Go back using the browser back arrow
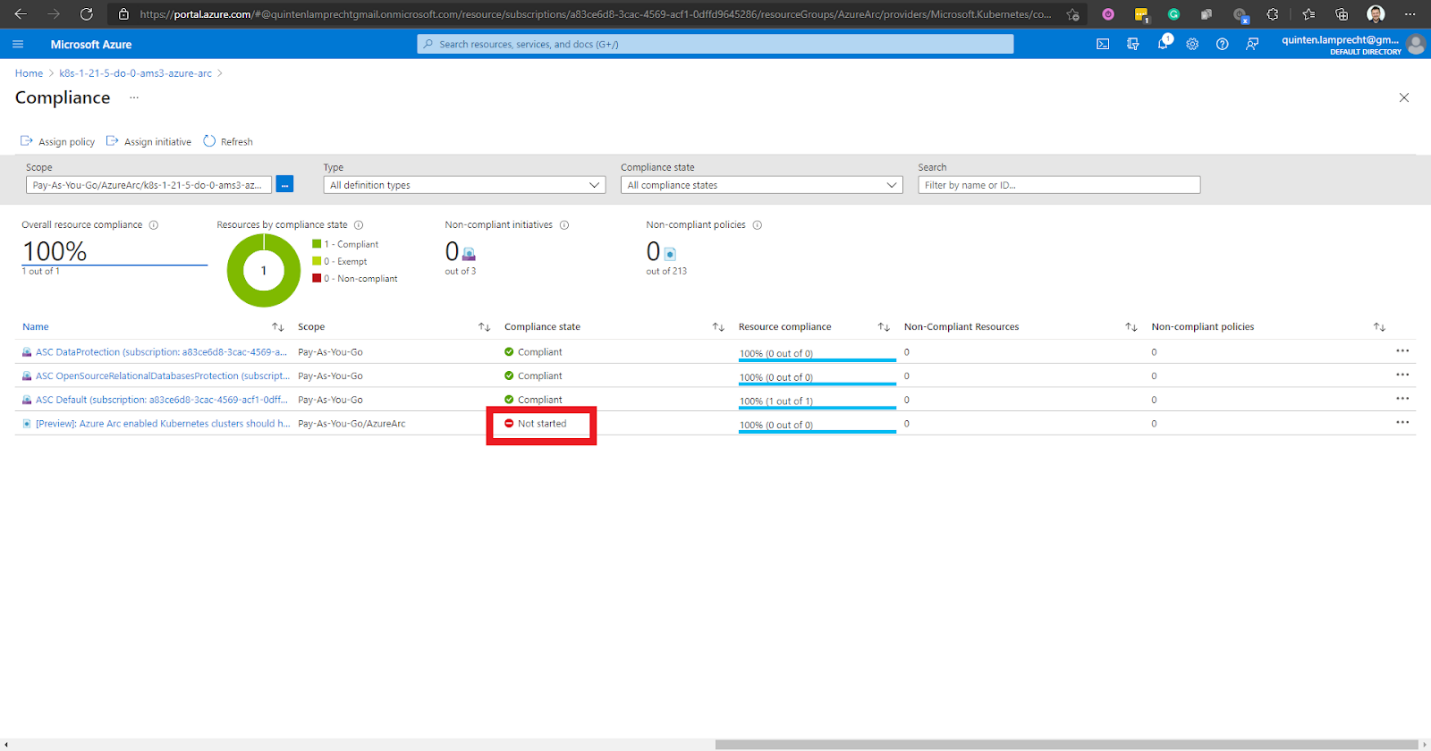The height and width of the screenshot is (751, 1431). 20,14
